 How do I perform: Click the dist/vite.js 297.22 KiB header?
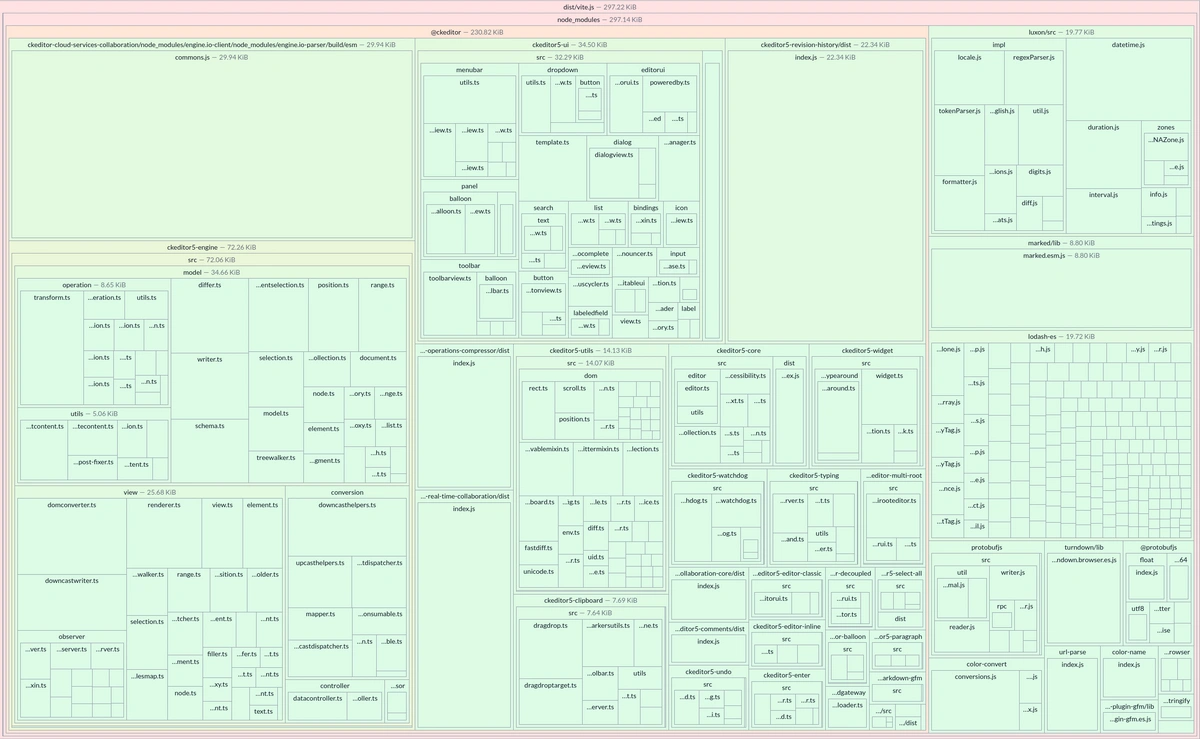click(x=600, y=7)
